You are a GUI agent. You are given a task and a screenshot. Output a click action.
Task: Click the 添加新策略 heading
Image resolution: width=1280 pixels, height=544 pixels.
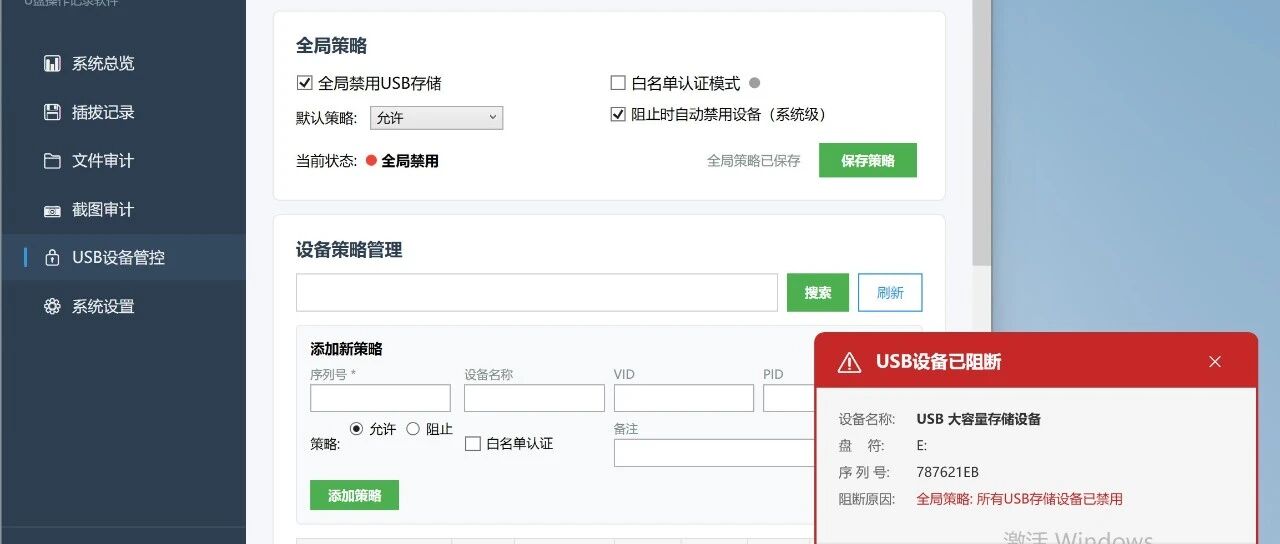click(346, 349)
